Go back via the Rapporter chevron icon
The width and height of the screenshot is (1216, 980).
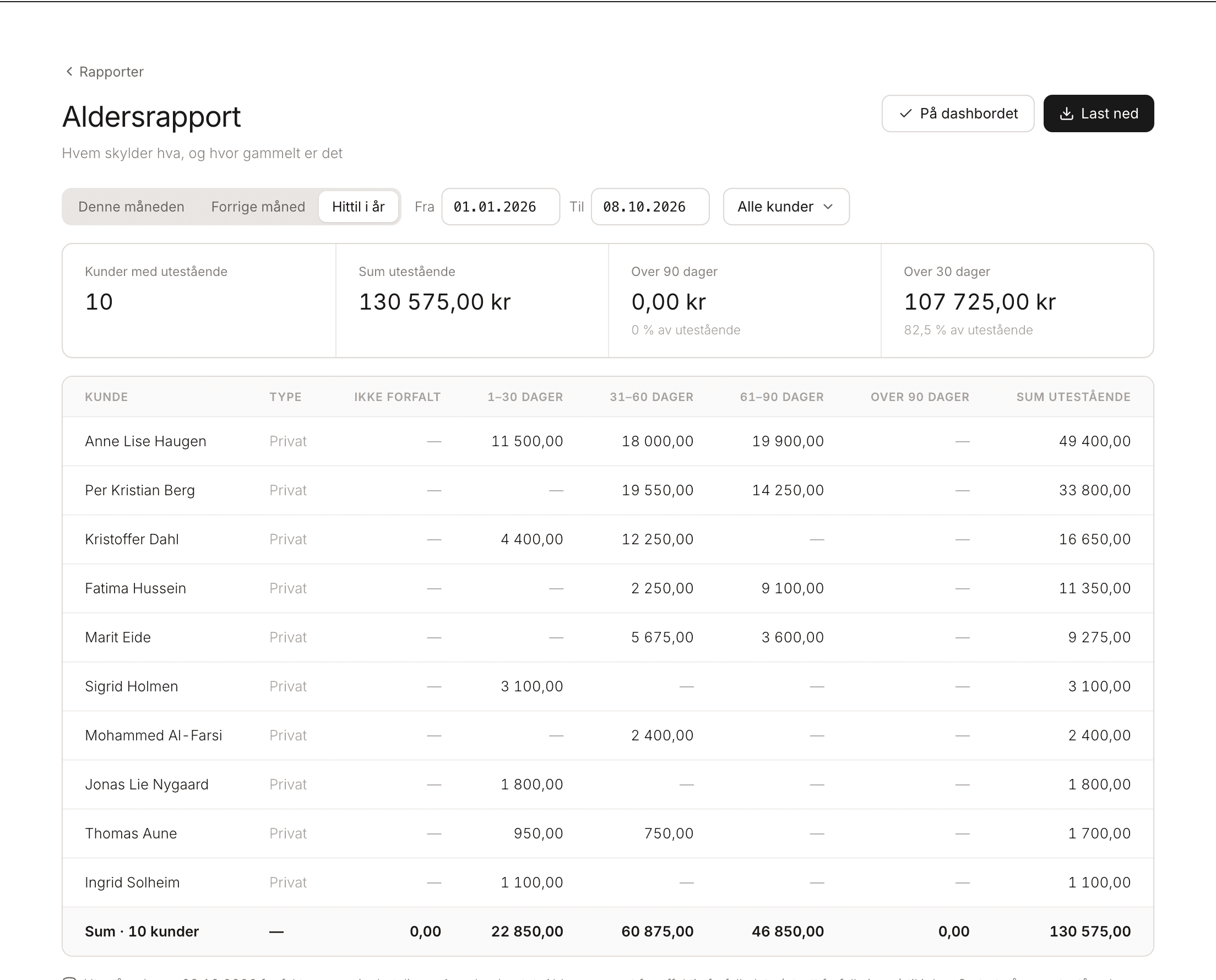(x=69, y=71)
